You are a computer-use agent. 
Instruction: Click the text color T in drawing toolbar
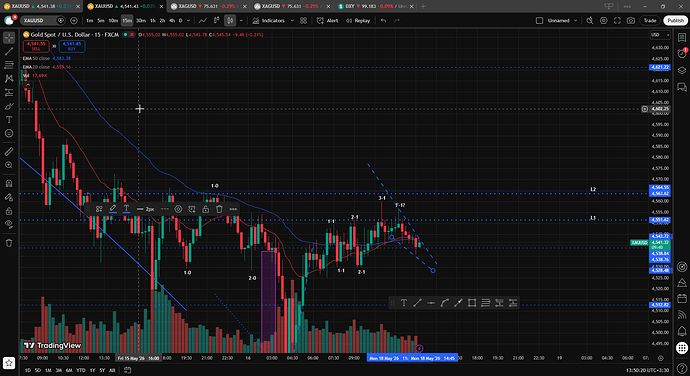[x=126, y=209]
